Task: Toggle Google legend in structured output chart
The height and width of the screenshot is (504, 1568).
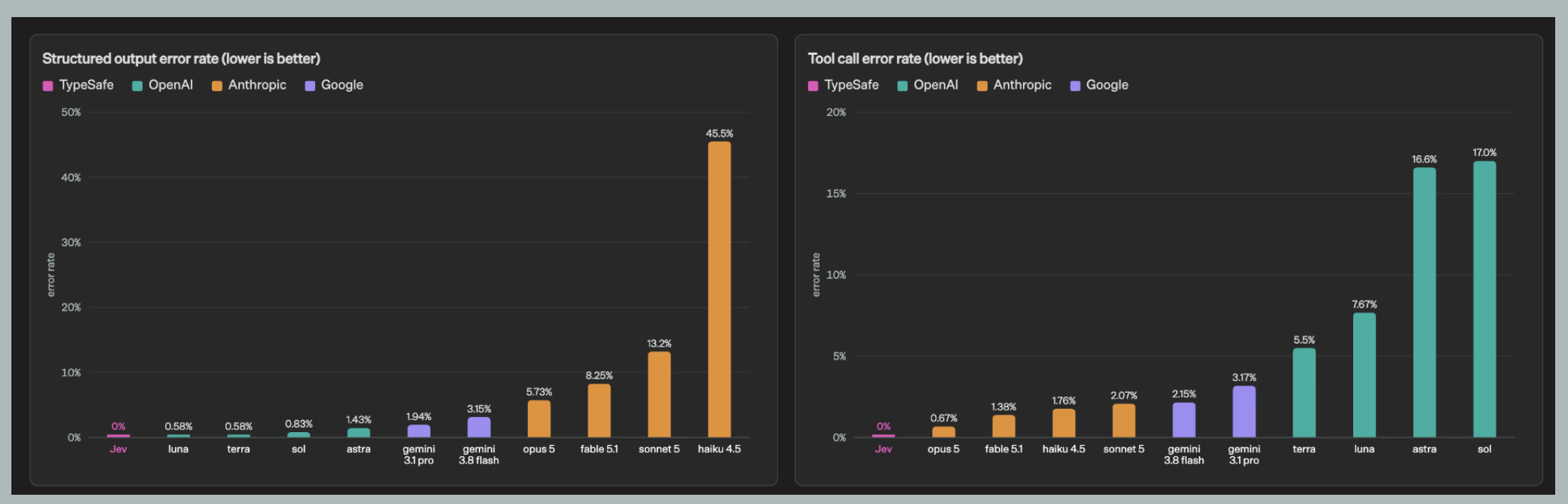Action: (334, 85)
